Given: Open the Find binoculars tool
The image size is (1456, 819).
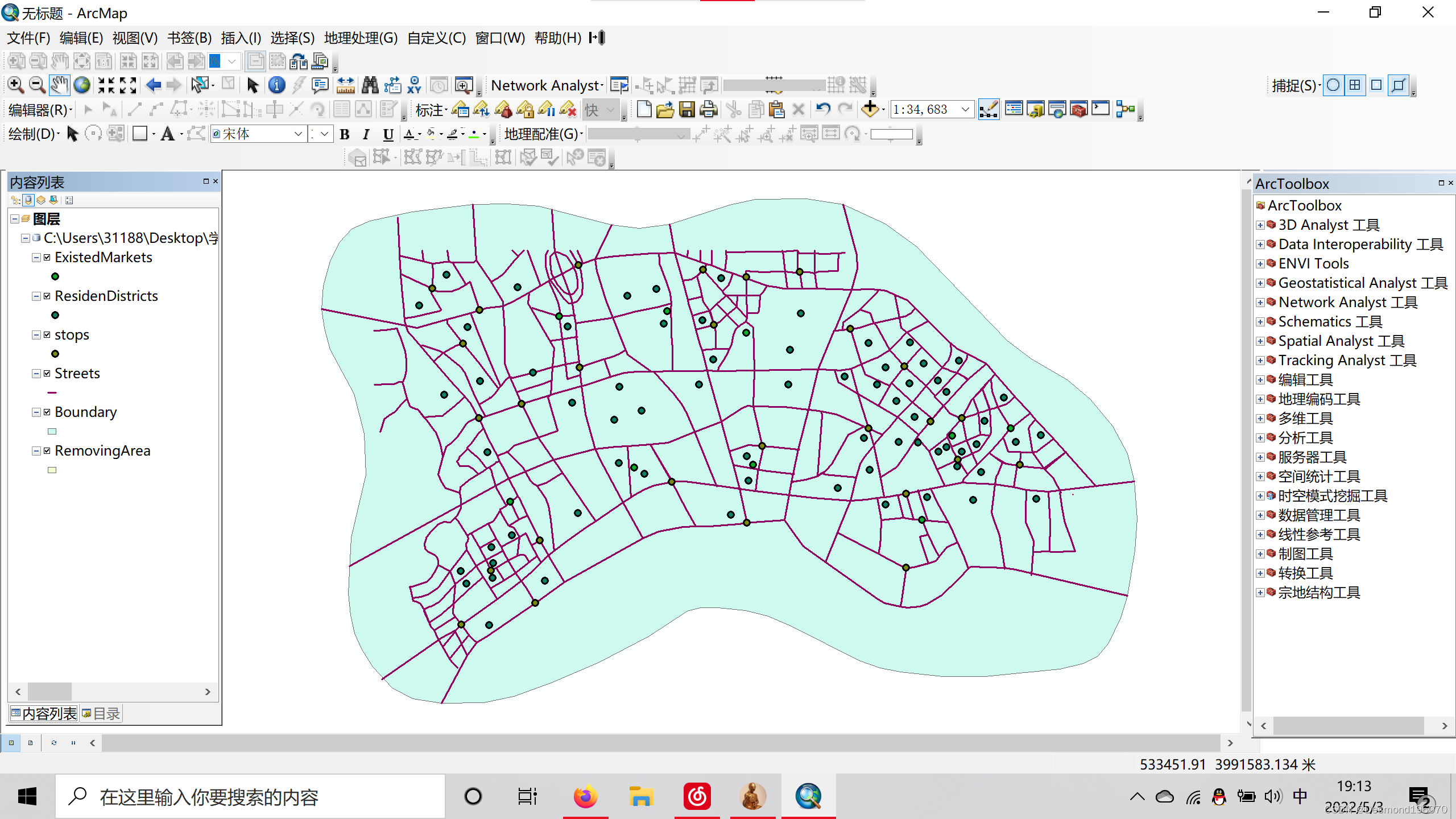Looking at the screenshot, I should [370, 85].
